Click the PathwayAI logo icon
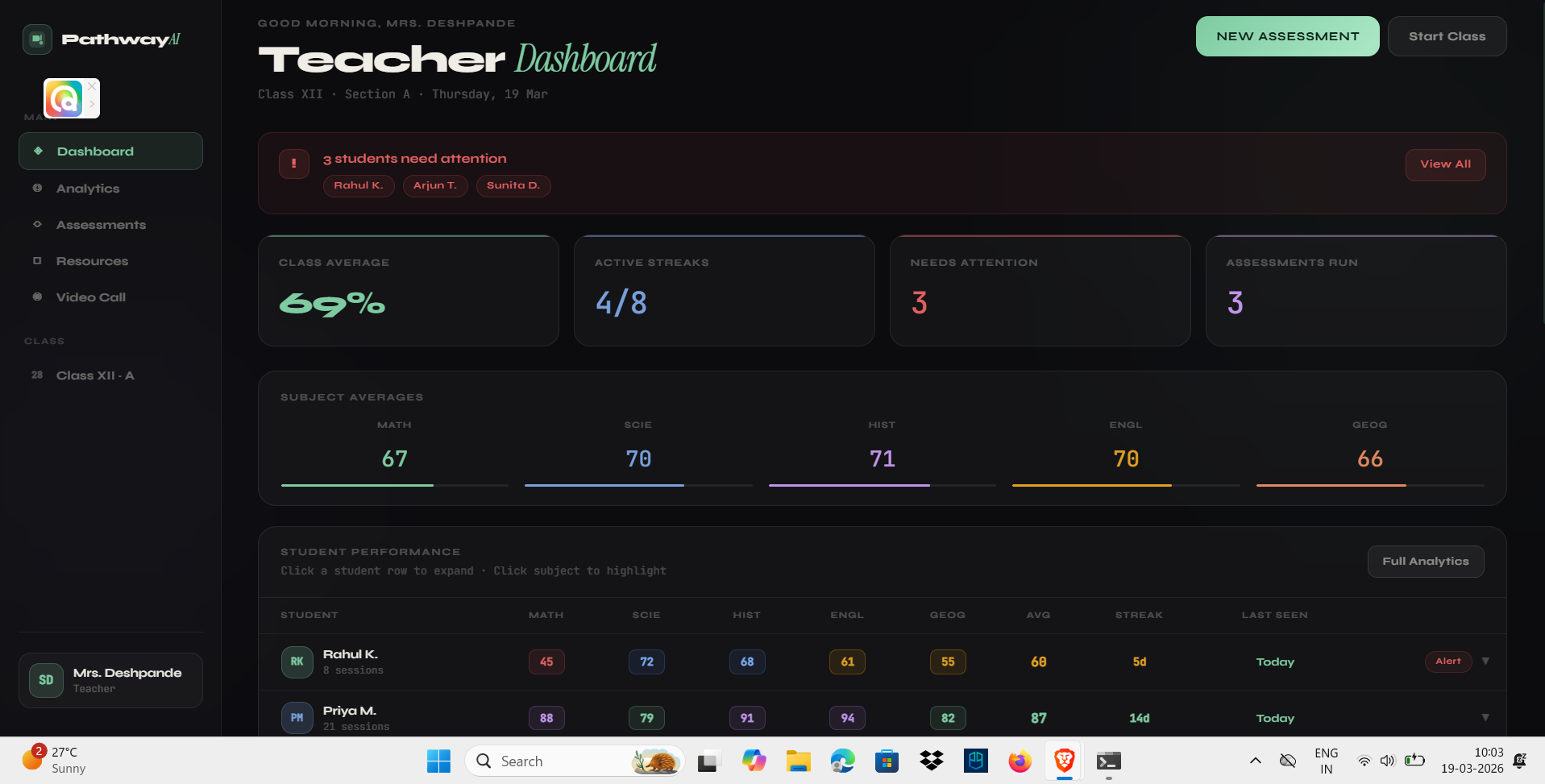This screenshot has height=784, width=1545. click(37, 39)
